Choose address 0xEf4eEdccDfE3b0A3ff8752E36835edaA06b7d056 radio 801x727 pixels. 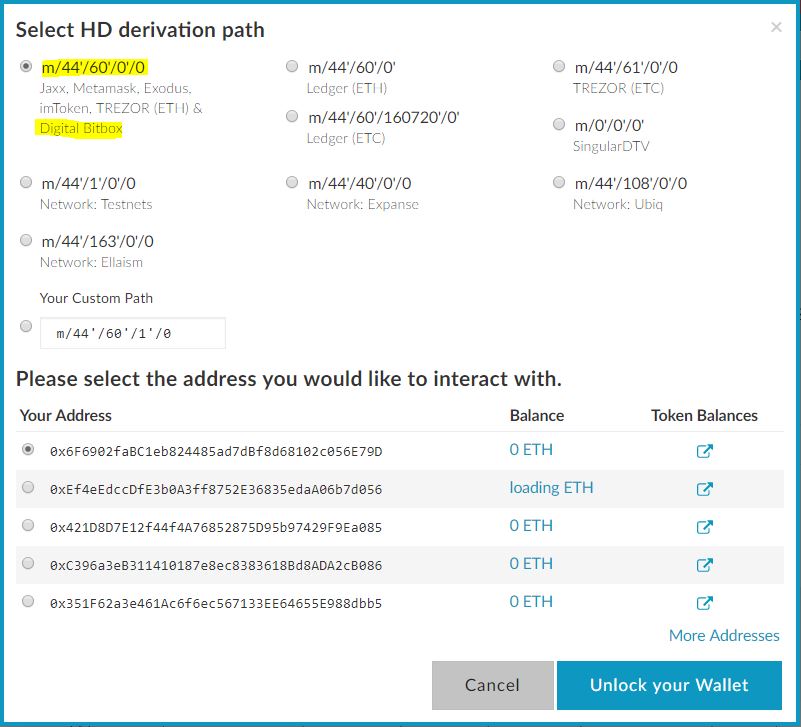coord(28,487)
